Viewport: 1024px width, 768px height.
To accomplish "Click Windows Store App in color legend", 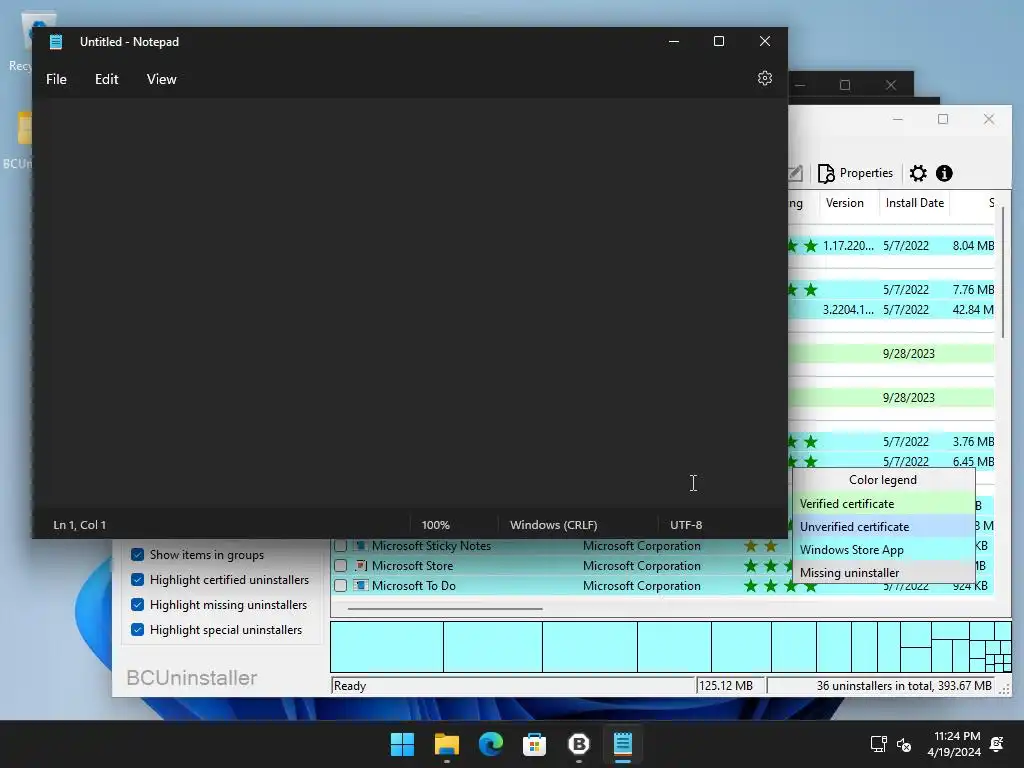I will click(884, 550).
